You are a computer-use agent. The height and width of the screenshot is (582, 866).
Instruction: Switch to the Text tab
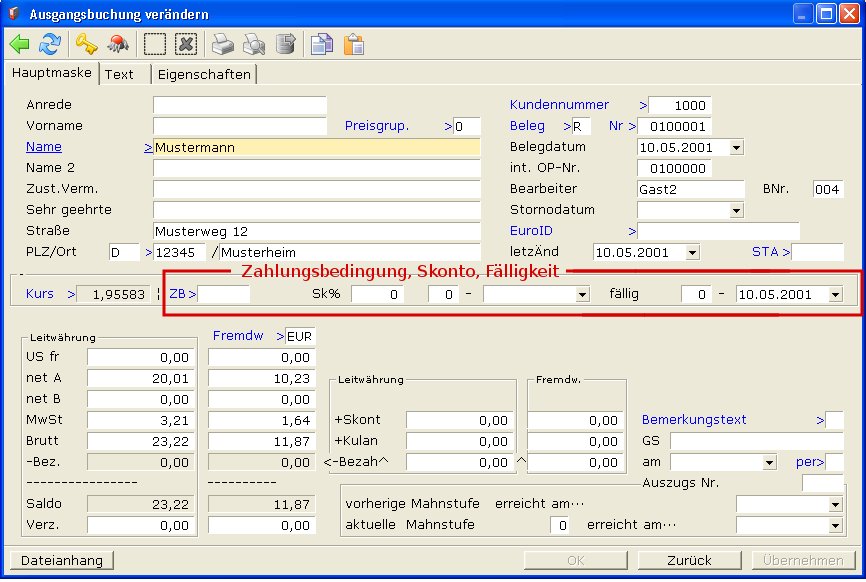[x=119, y=74]
